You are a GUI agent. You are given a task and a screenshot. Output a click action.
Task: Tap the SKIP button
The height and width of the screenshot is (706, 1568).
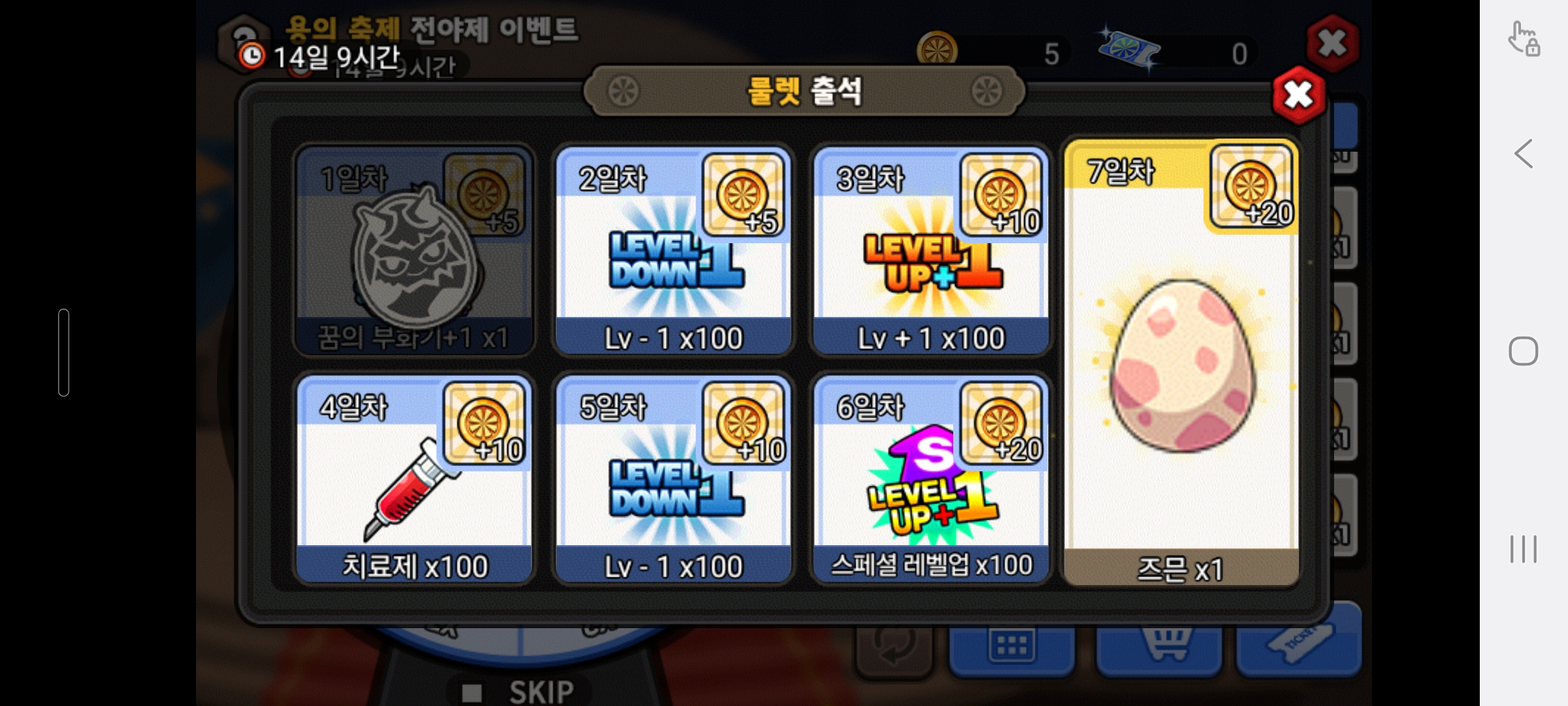[x=519, y=690]
